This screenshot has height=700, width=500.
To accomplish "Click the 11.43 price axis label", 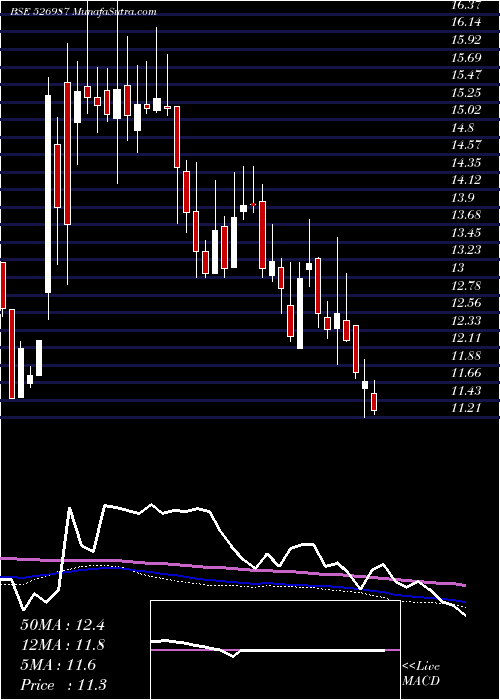I will 466,391.
